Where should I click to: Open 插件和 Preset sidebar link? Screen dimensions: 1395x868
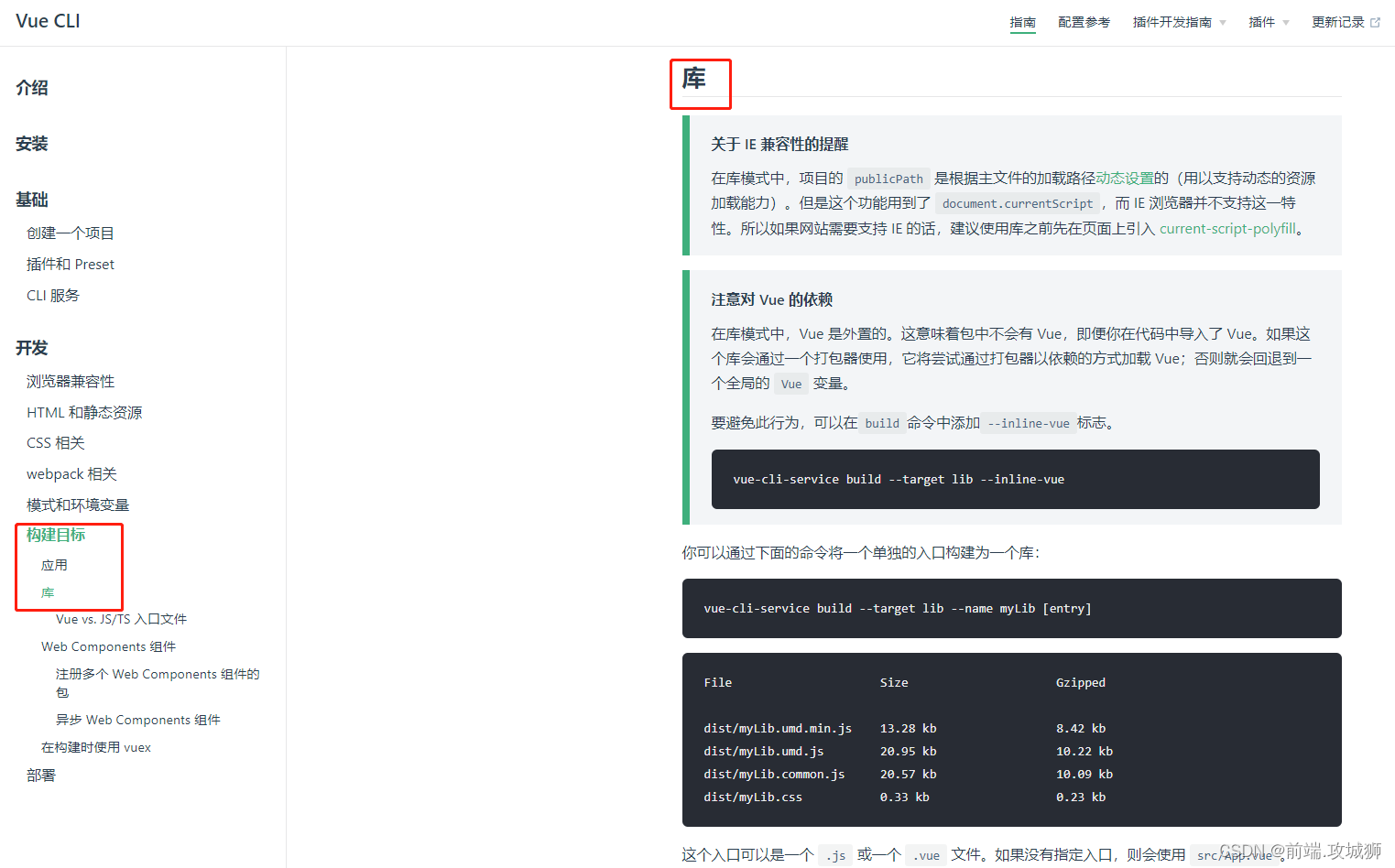tap(71, 265)
